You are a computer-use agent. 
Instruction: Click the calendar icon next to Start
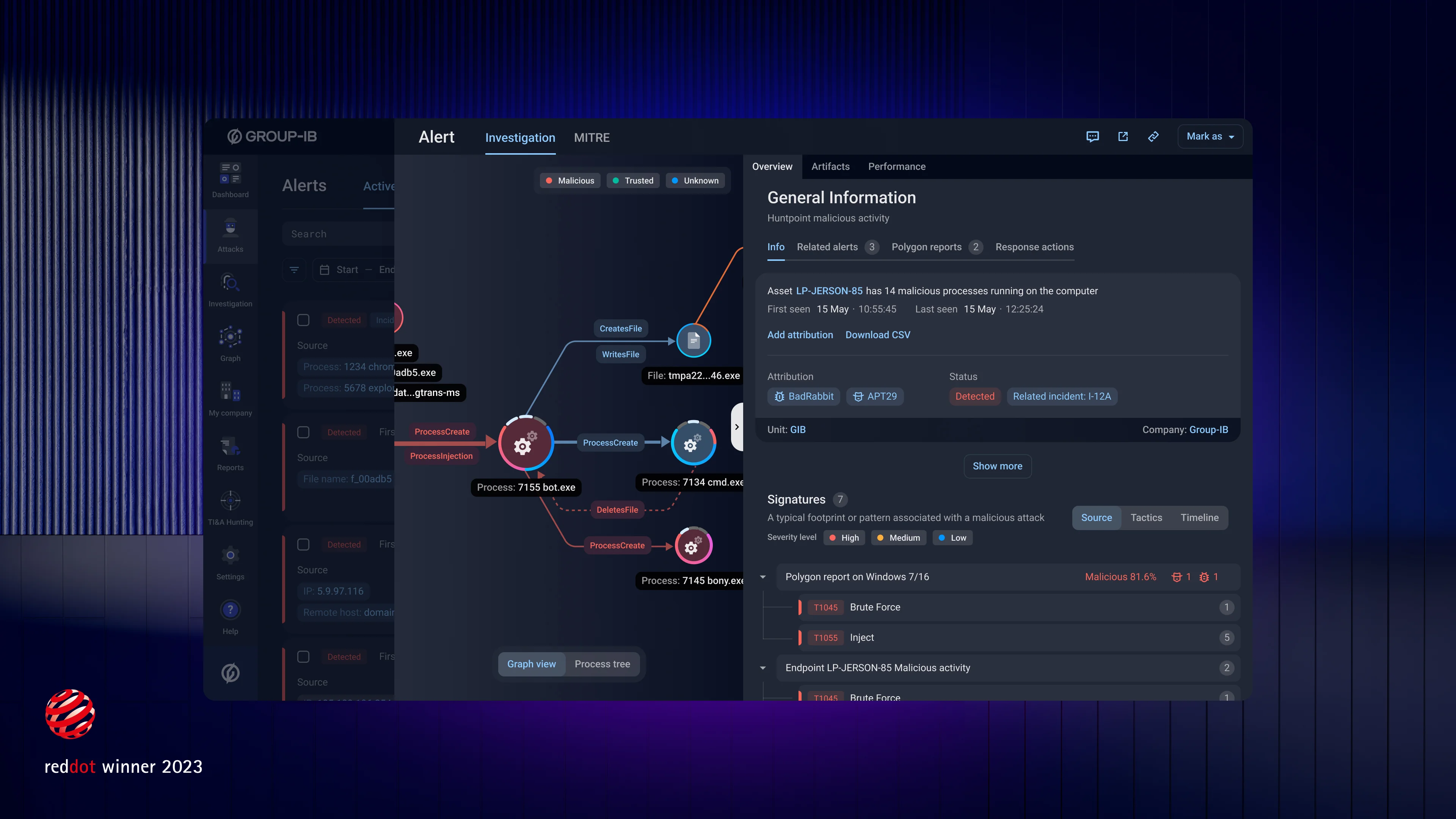pos(325,270)
